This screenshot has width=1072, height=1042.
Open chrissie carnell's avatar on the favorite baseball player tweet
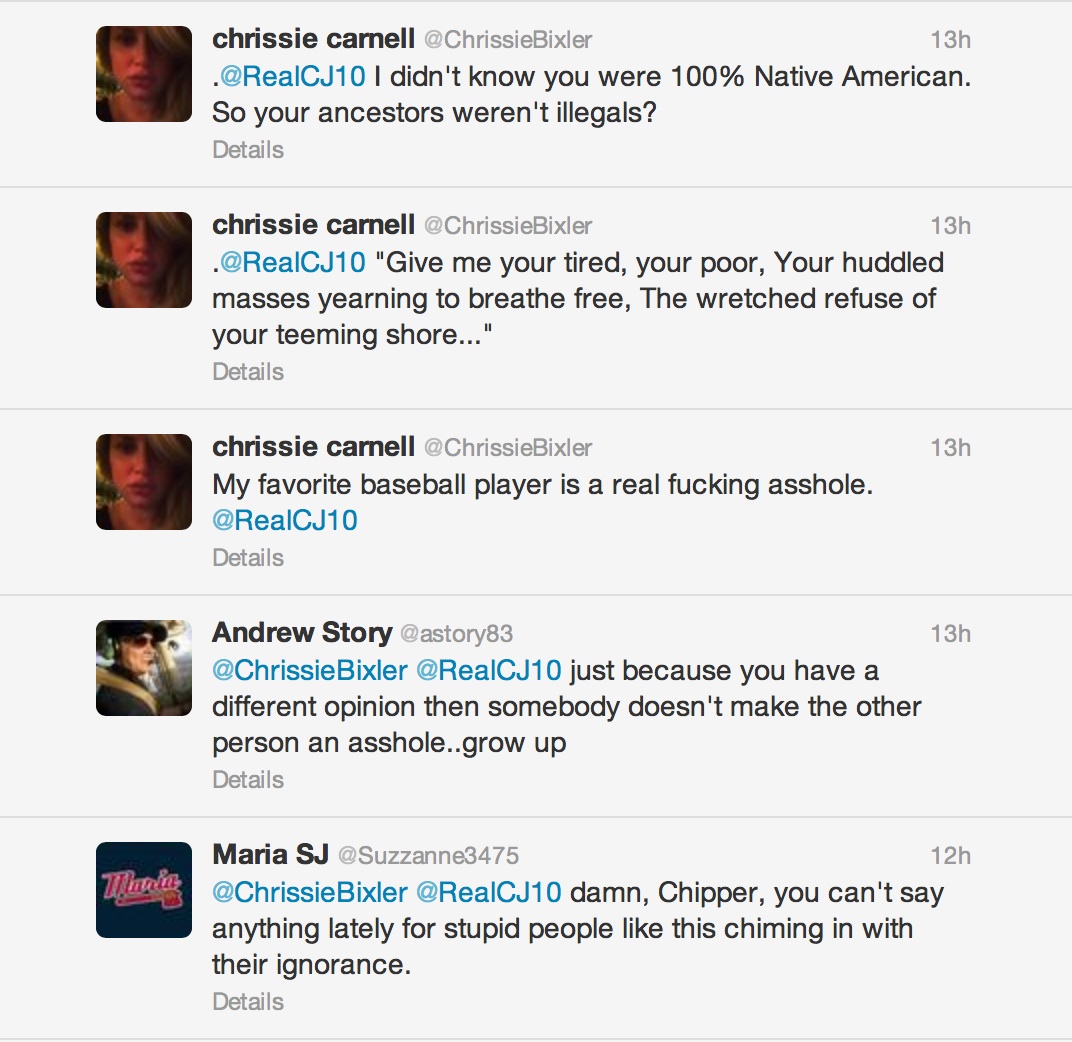point(144,482)
